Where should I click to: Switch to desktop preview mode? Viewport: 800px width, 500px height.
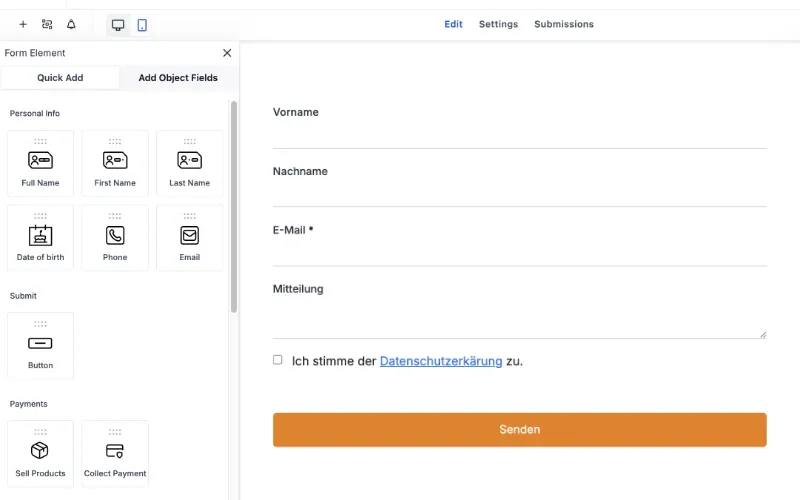pos(118,25)
